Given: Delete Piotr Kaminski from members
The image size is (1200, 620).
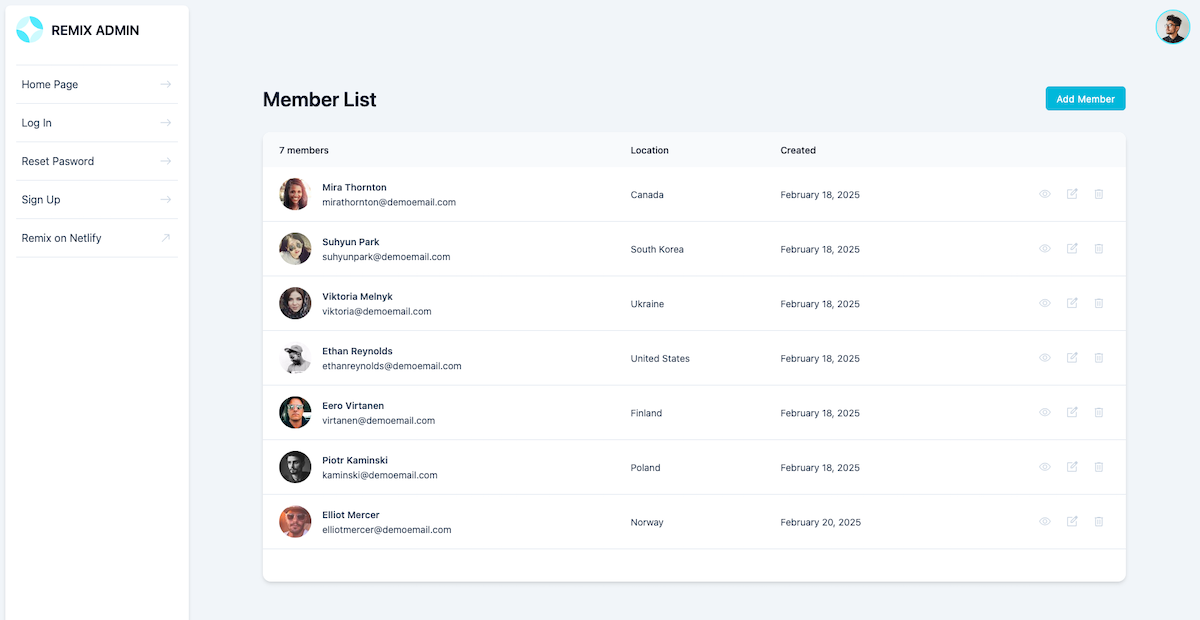Looking at the screenshot, I should (1099, 467).
